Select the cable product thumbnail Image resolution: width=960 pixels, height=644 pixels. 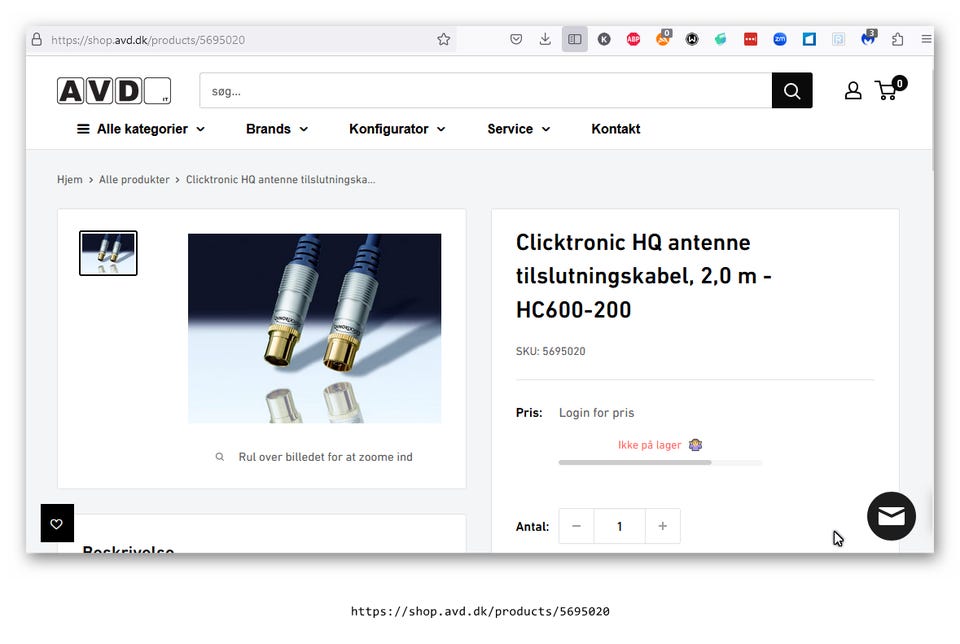[x=108, y=253]
